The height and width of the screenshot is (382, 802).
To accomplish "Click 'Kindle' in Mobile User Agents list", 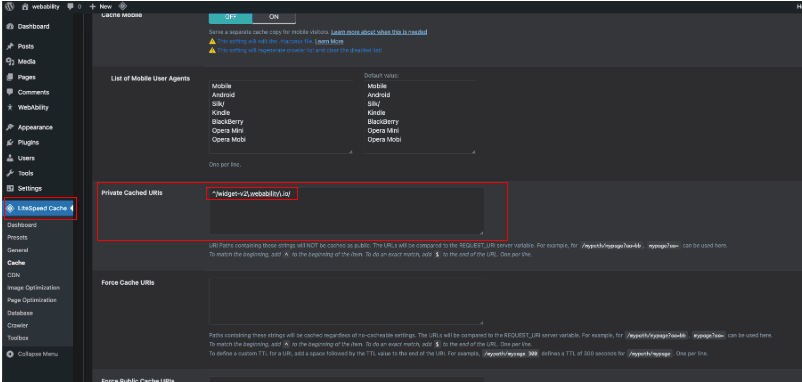I will tap(221, 113).
